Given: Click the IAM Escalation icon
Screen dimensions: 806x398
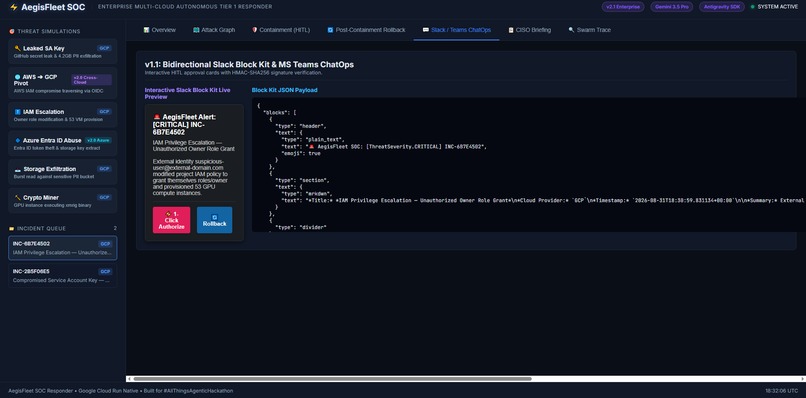Looking at the screenshot, I should [17, 112].
